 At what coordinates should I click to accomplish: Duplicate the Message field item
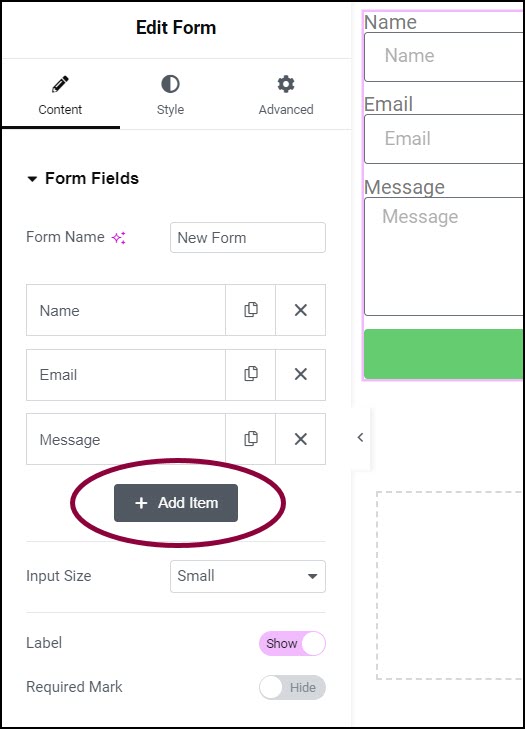(x=251, y=439)
